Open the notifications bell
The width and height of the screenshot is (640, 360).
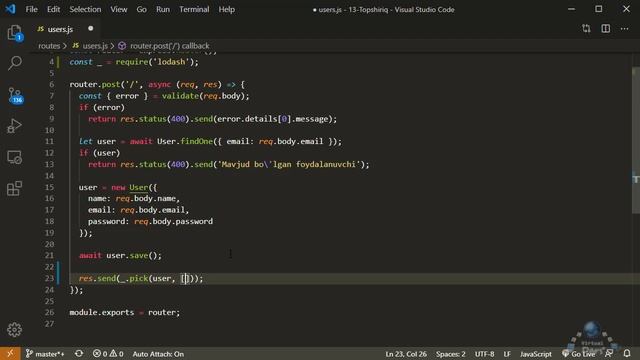(627, 353)
